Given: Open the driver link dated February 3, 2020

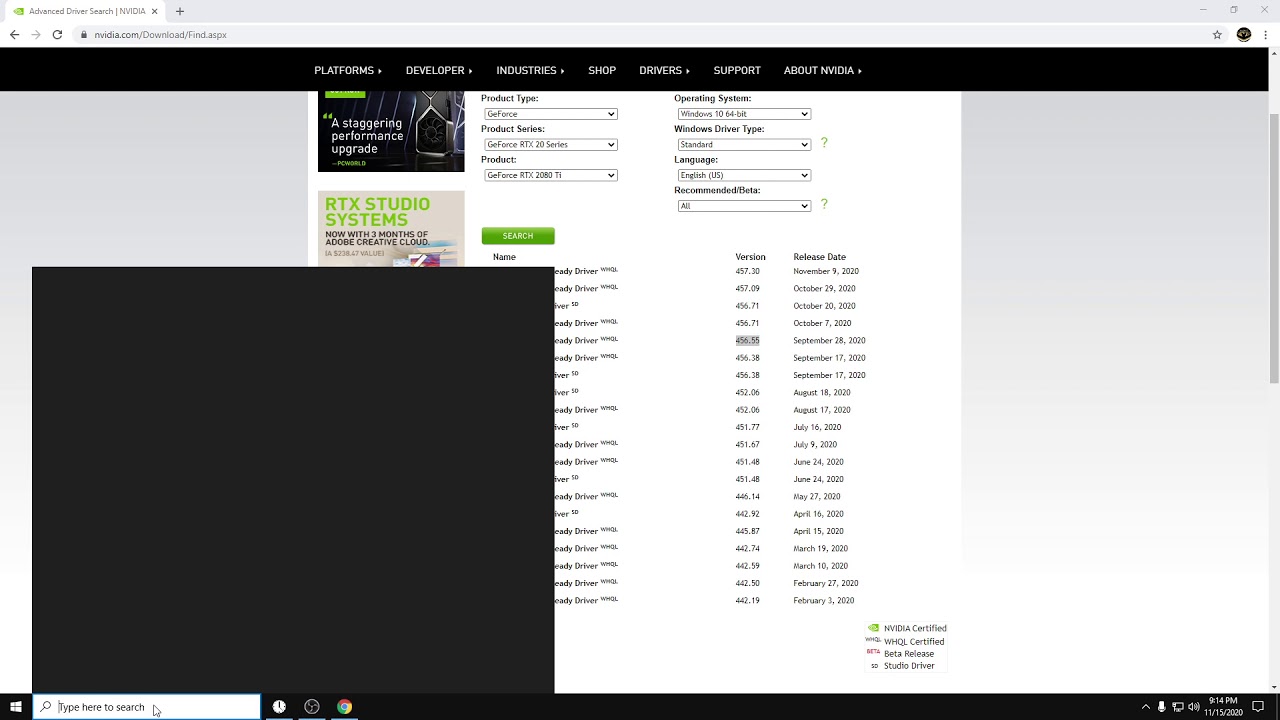Looking at the screenshot, I should [x=586, y=600].
